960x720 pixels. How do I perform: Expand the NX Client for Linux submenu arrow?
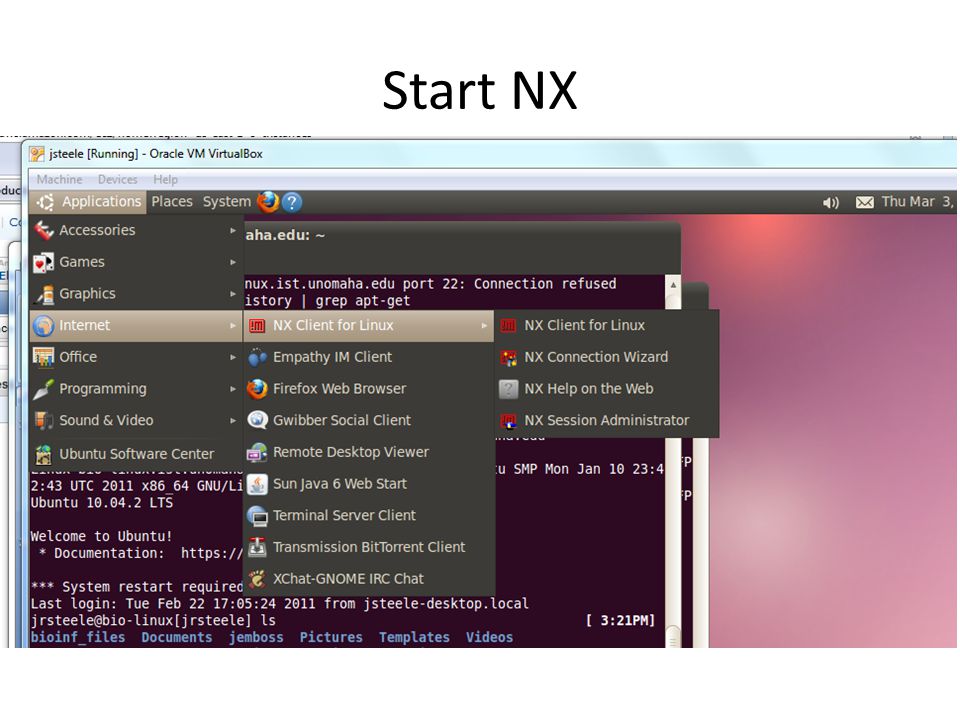coord(484,326)
